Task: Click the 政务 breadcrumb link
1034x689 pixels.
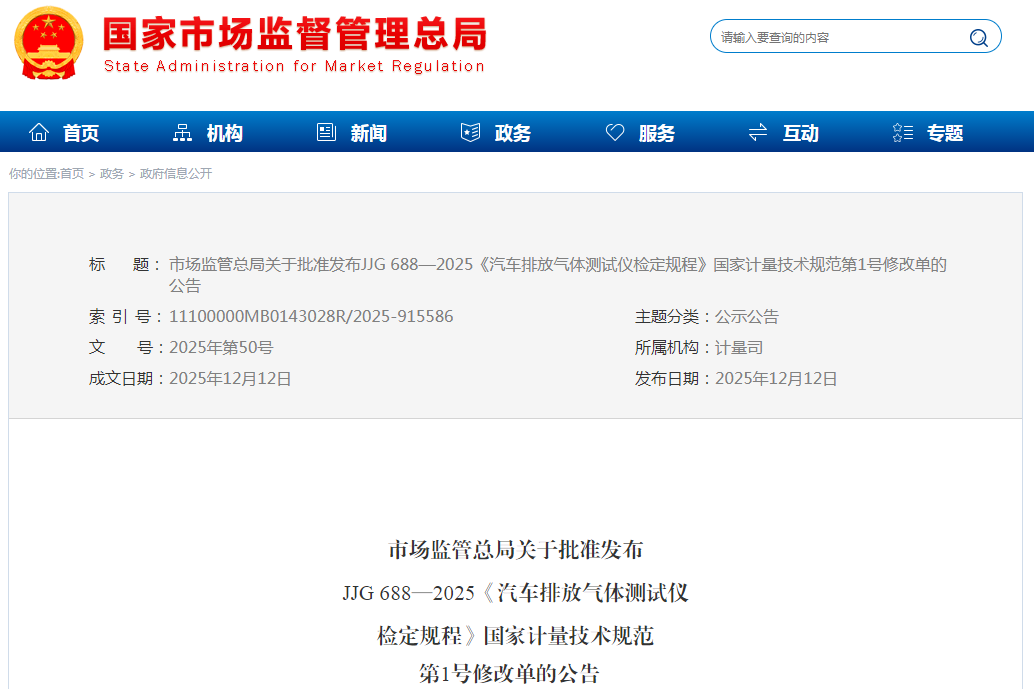Action: point(112,174)
